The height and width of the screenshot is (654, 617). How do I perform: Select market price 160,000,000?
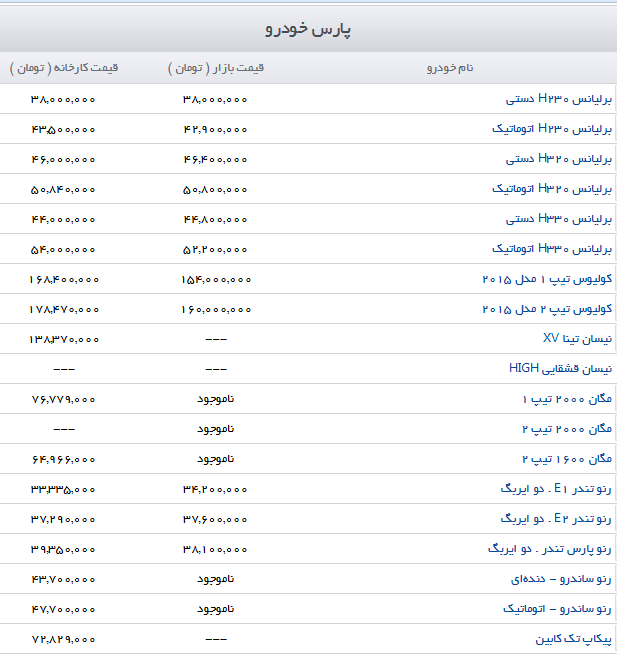coord(216,310)
